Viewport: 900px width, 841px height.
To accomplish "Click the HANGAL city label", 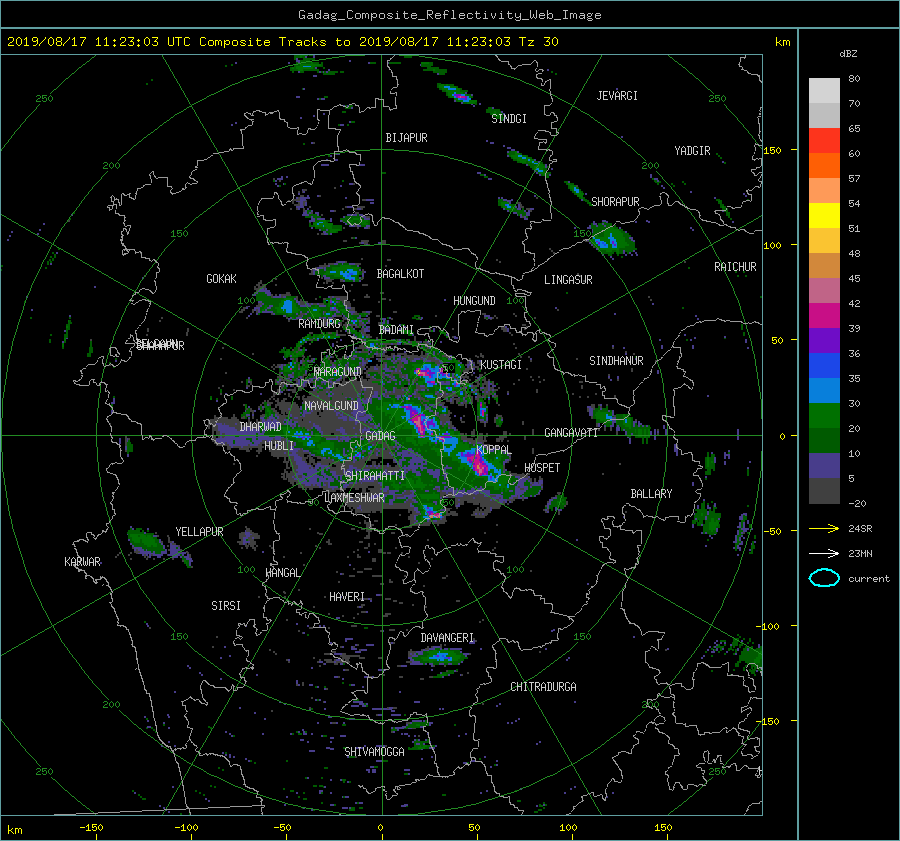I will (x=282, y=573).
